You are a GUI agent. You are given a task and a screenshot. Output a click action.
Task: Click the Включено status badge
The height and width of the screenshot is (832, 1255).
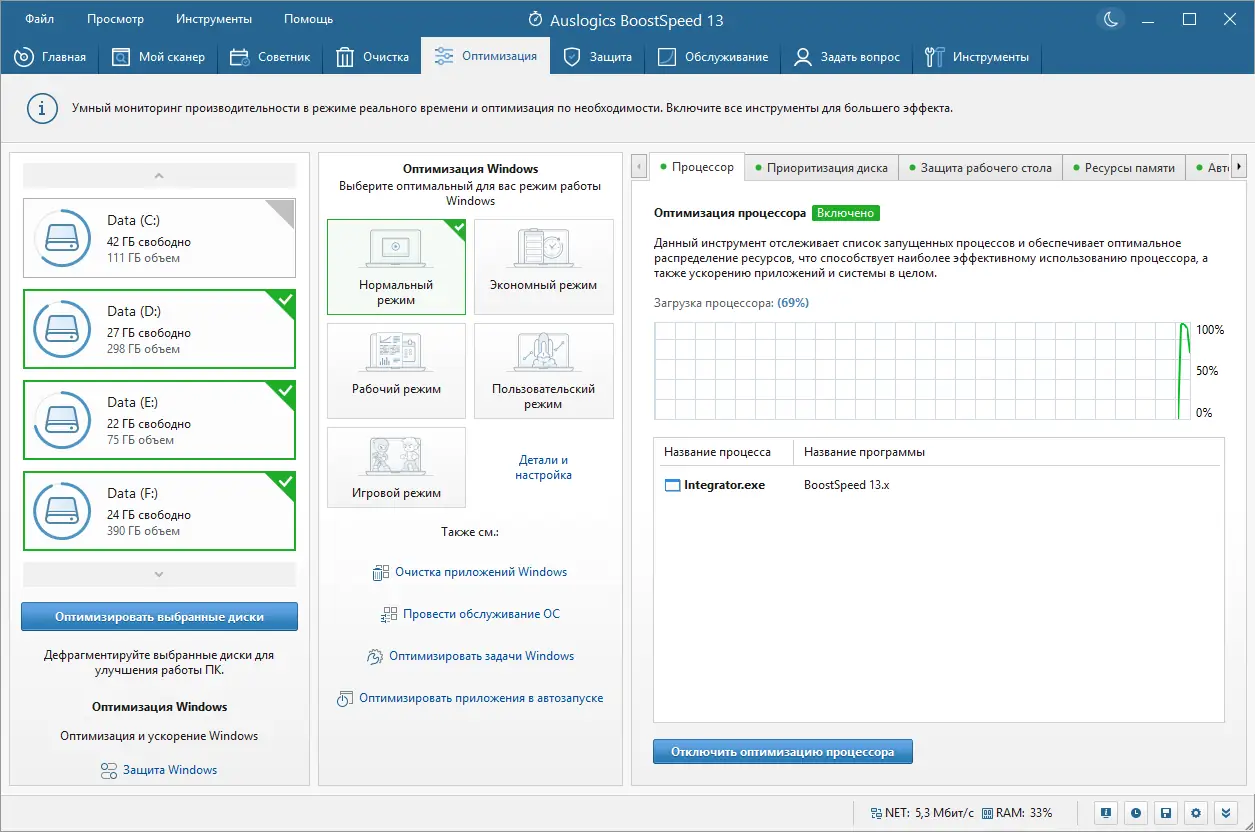click(846, 213)
